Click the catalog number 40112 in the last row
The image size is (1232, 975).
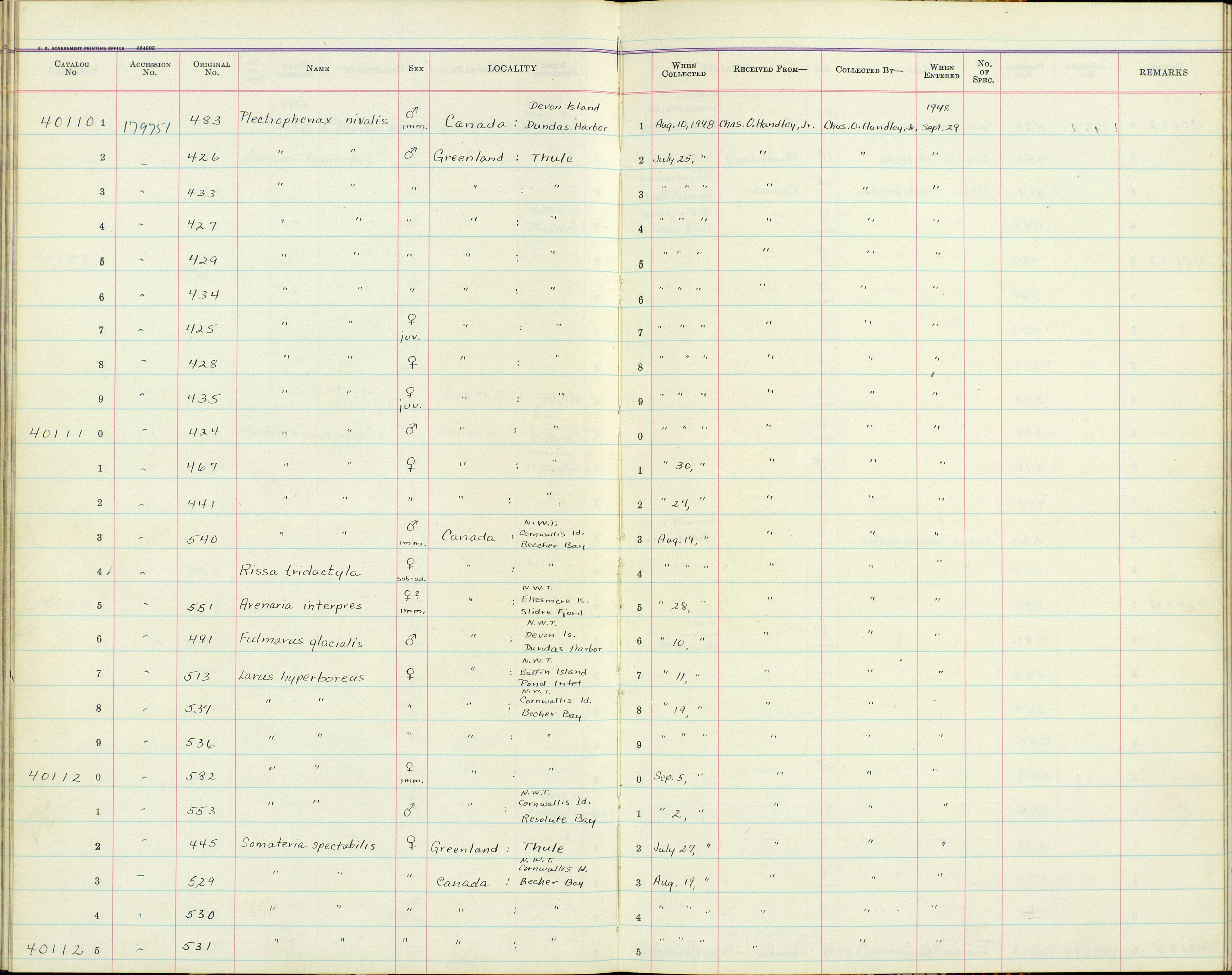point(56,949)
